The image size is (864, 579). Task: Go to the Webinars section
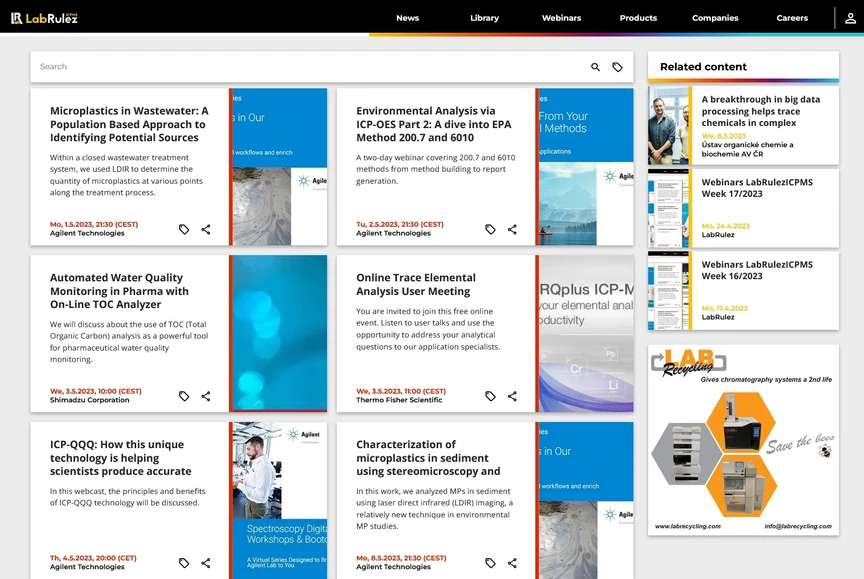(x=561, y=18)
